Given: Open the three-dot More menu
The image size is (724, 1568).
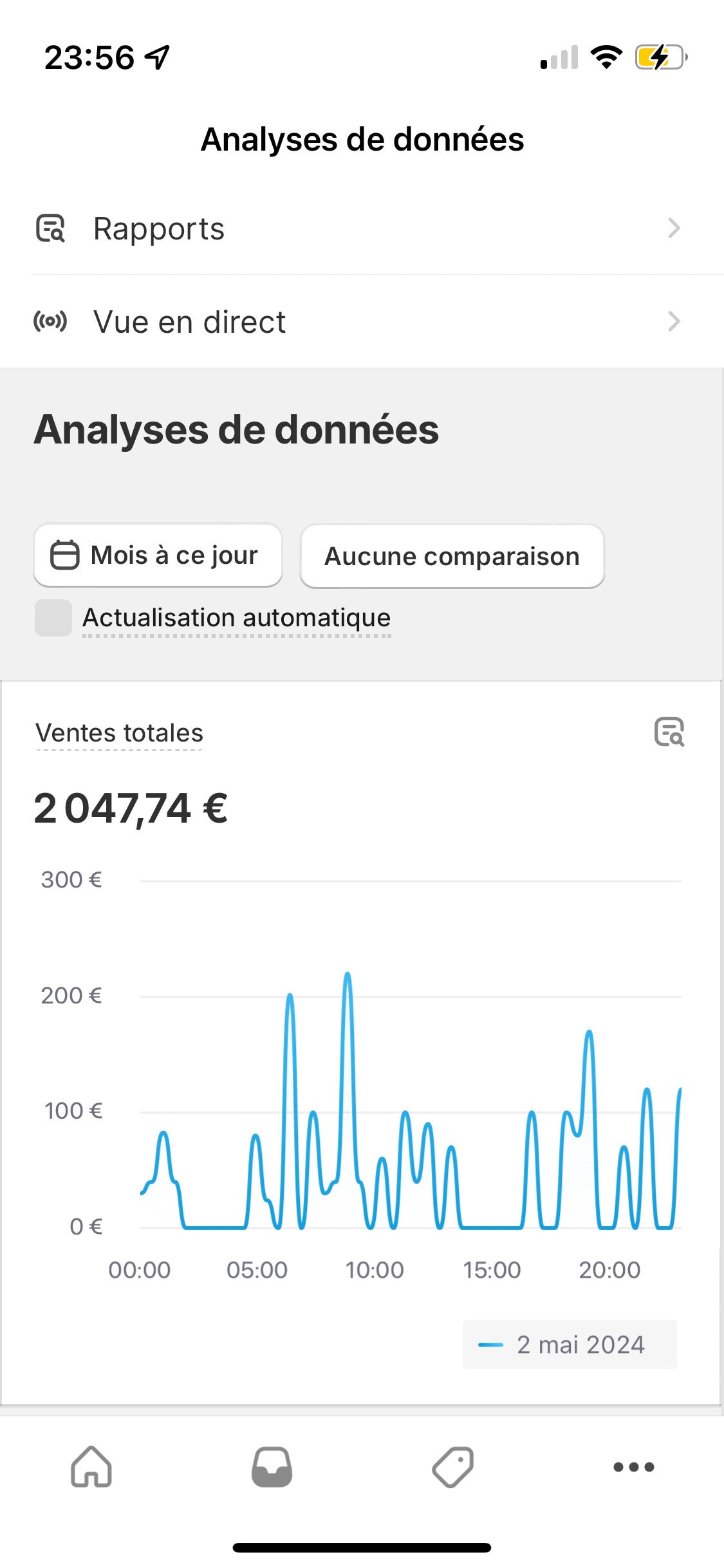Looking at the screenshot, I should point(633,1467).
